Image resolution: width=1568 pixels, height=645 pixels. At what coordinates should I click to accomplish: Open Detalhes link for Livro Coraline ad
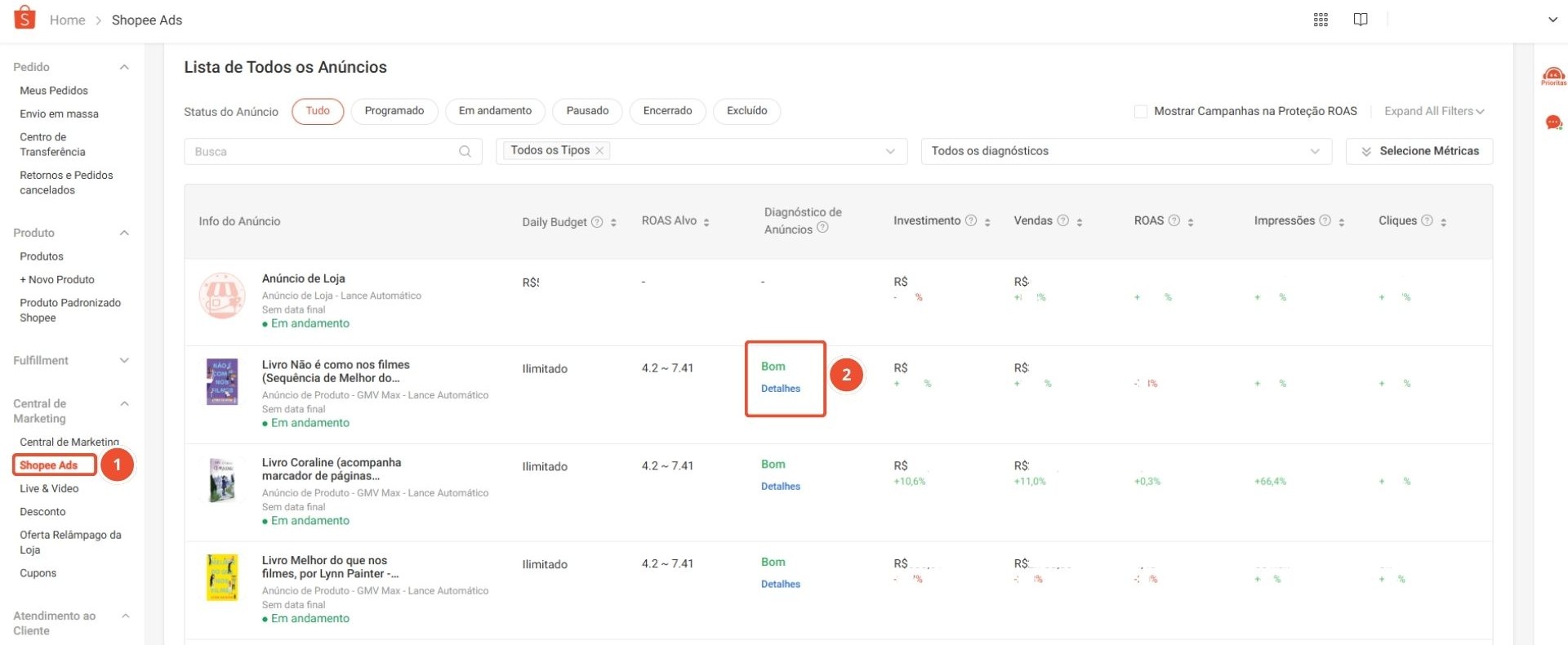coord(780,487)
